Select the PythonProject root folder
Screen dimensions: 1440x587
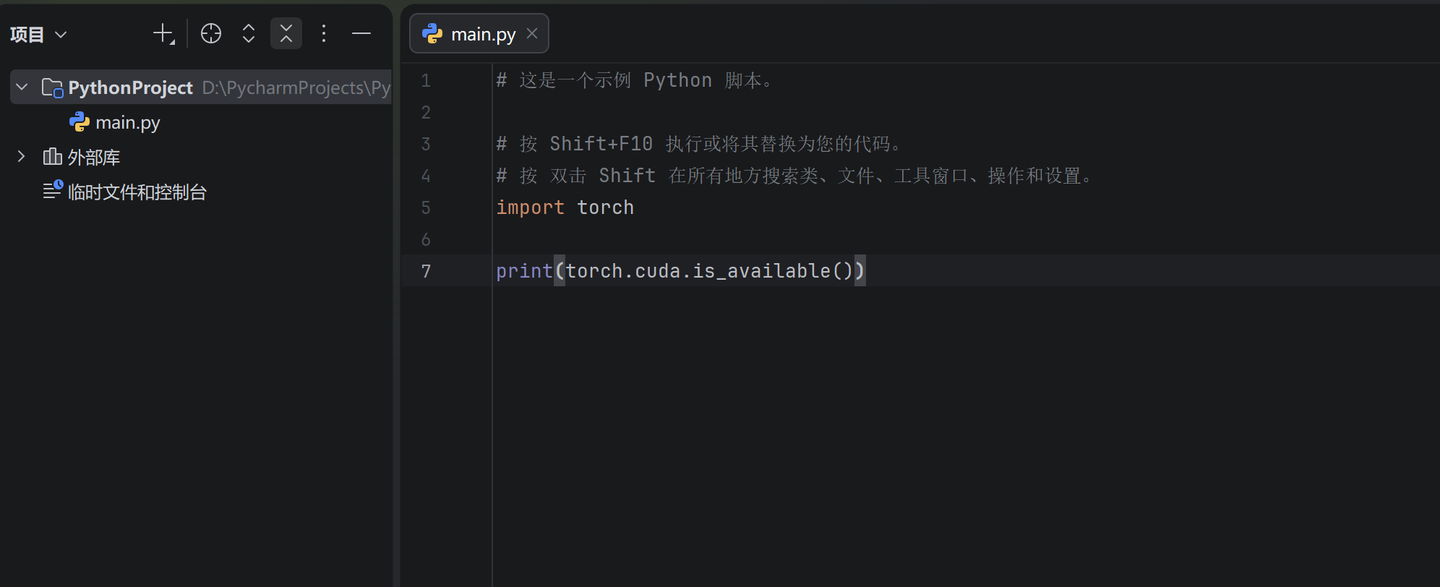click(x=200, y=88)
